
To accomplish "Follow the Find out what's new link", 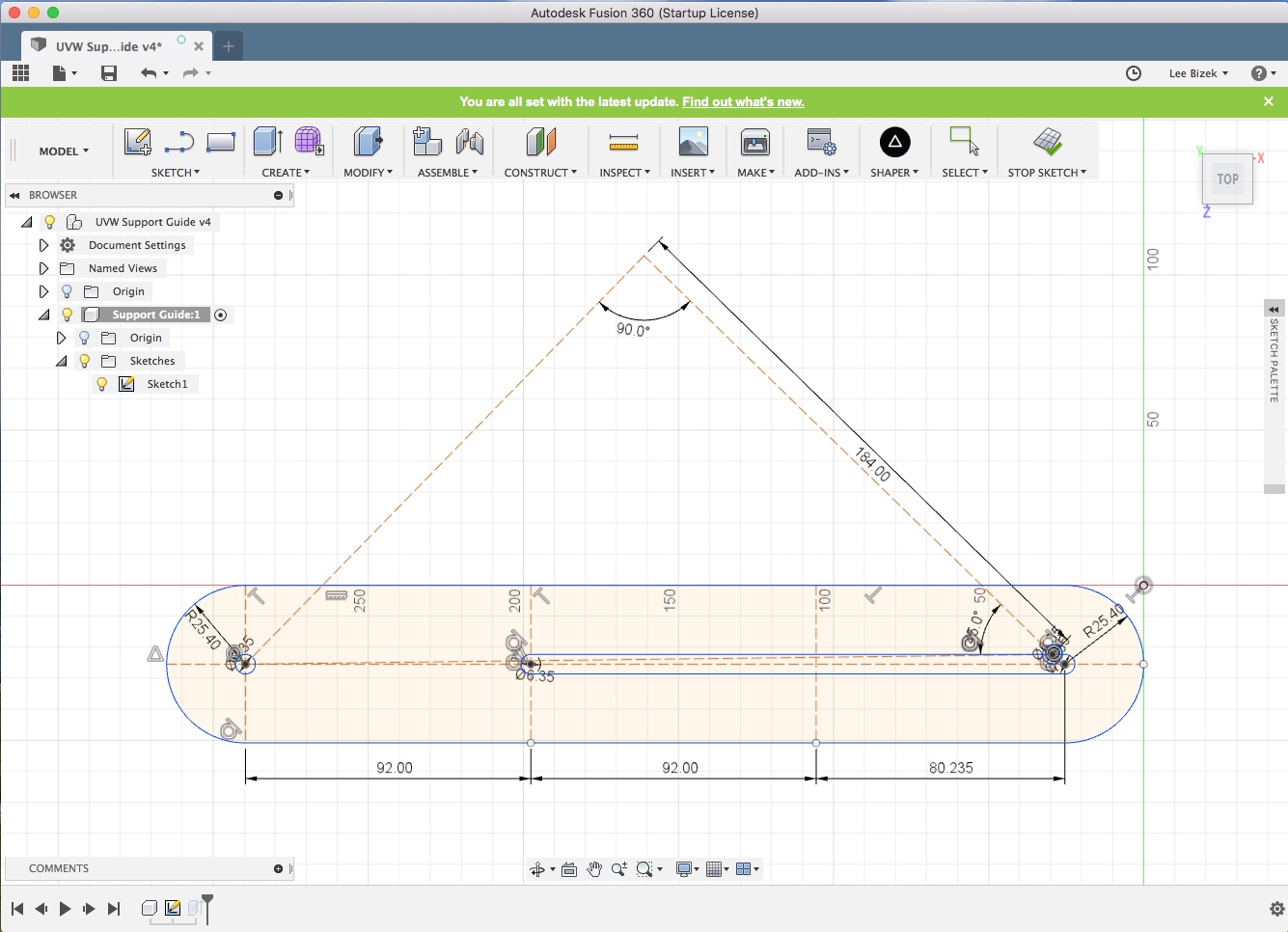I will (x=743, y=101).
